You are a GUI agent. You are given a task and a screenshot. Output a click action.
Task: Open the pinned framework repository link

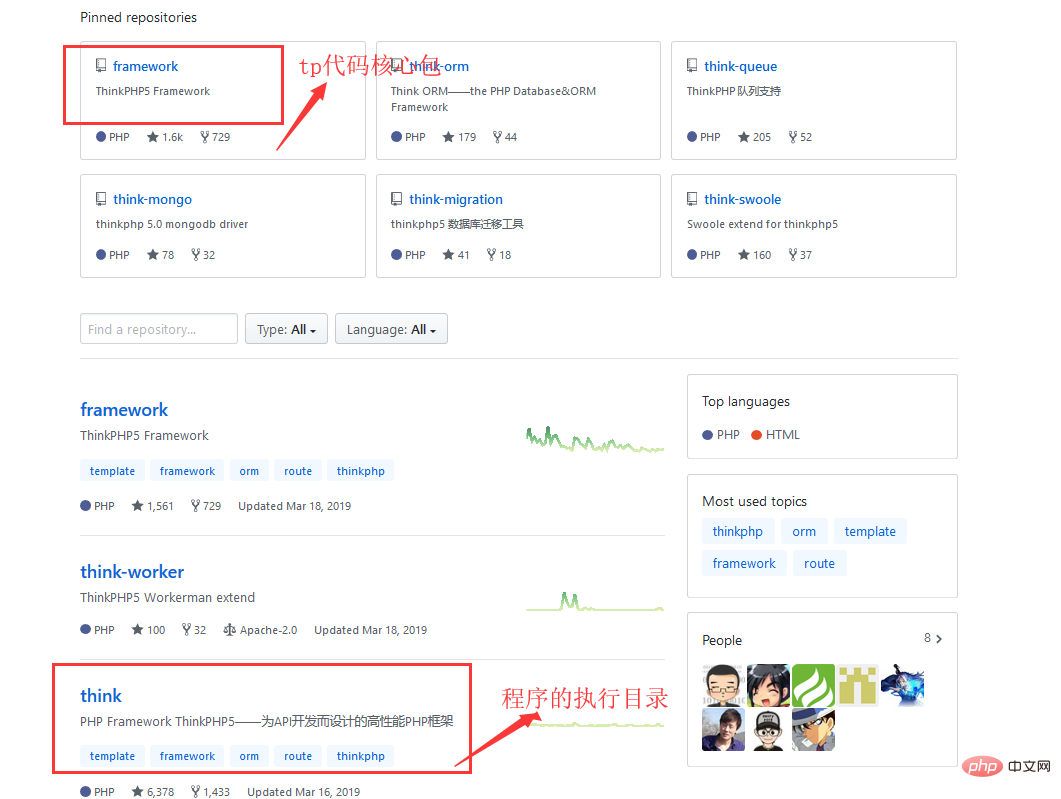coord(145,66)
